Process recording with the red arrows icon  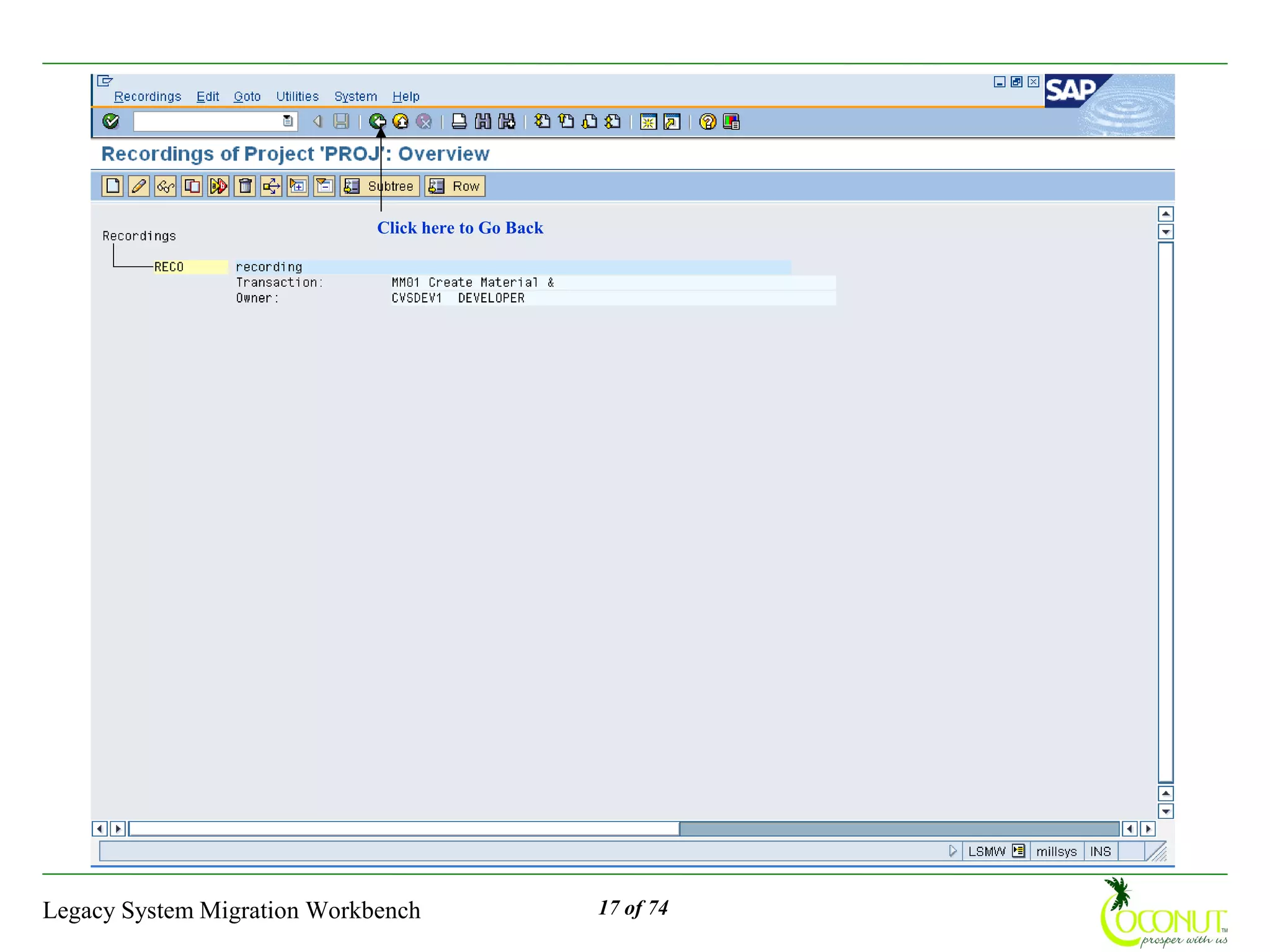(x=218, y=186)
